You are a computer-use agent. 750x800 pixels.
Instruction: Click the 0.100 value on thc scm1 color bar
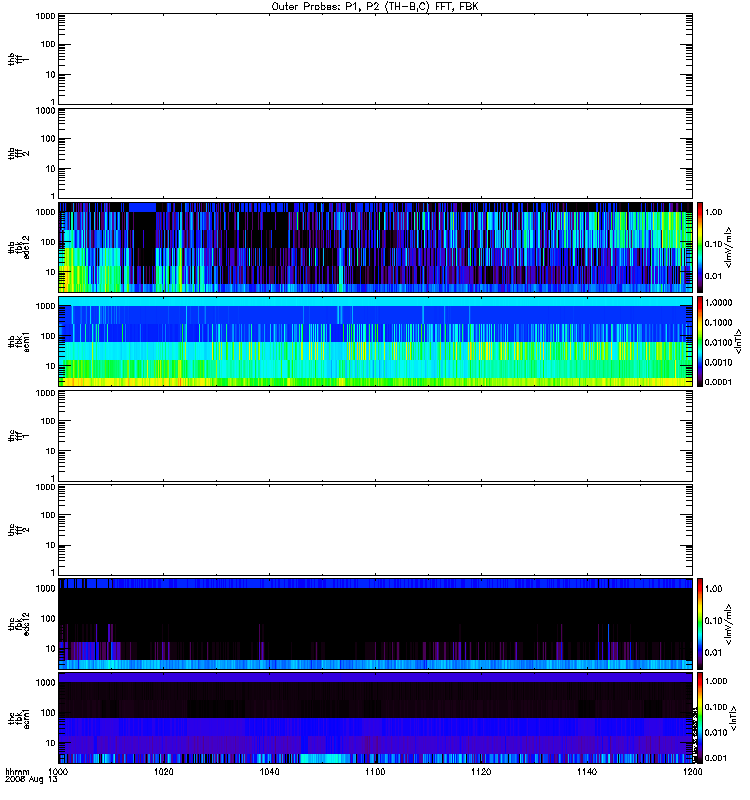click(x=716, y=707)
